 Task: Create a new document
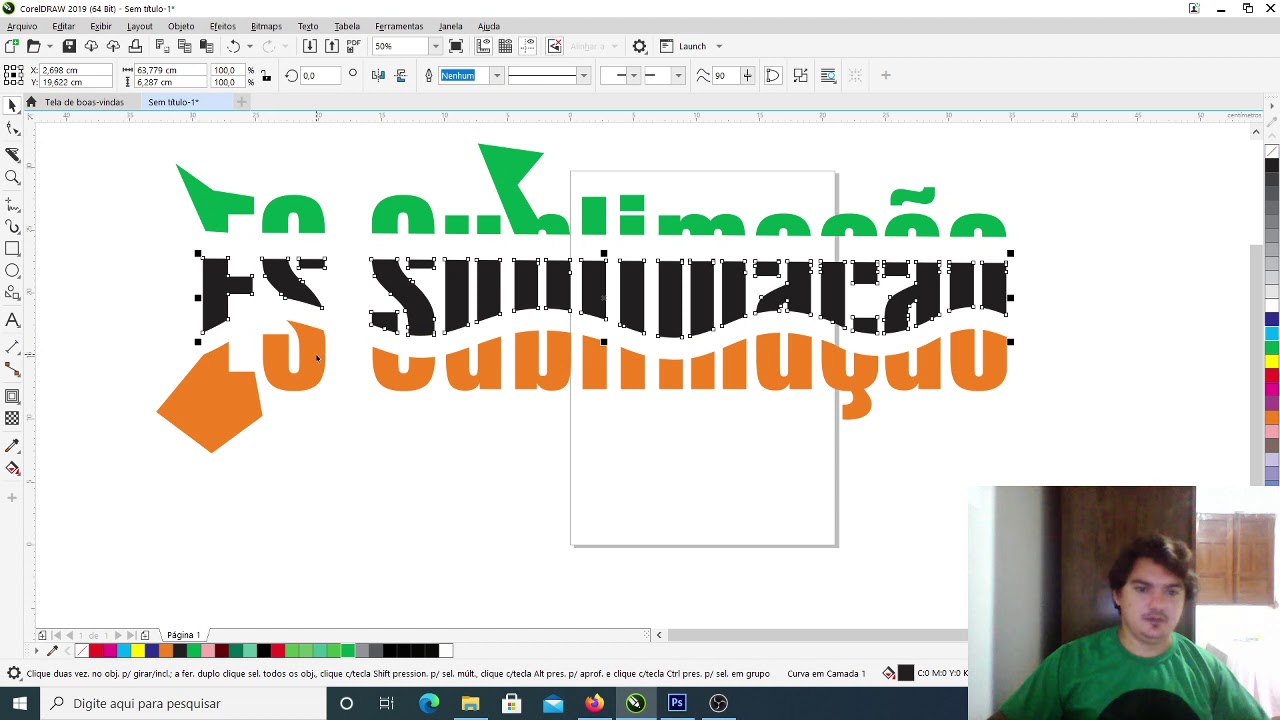(x=11, y=46)
